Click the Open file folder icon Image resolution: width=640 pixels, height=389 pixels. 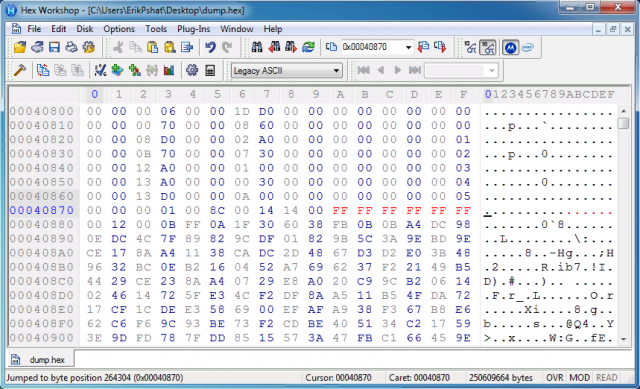pos(20,47)
